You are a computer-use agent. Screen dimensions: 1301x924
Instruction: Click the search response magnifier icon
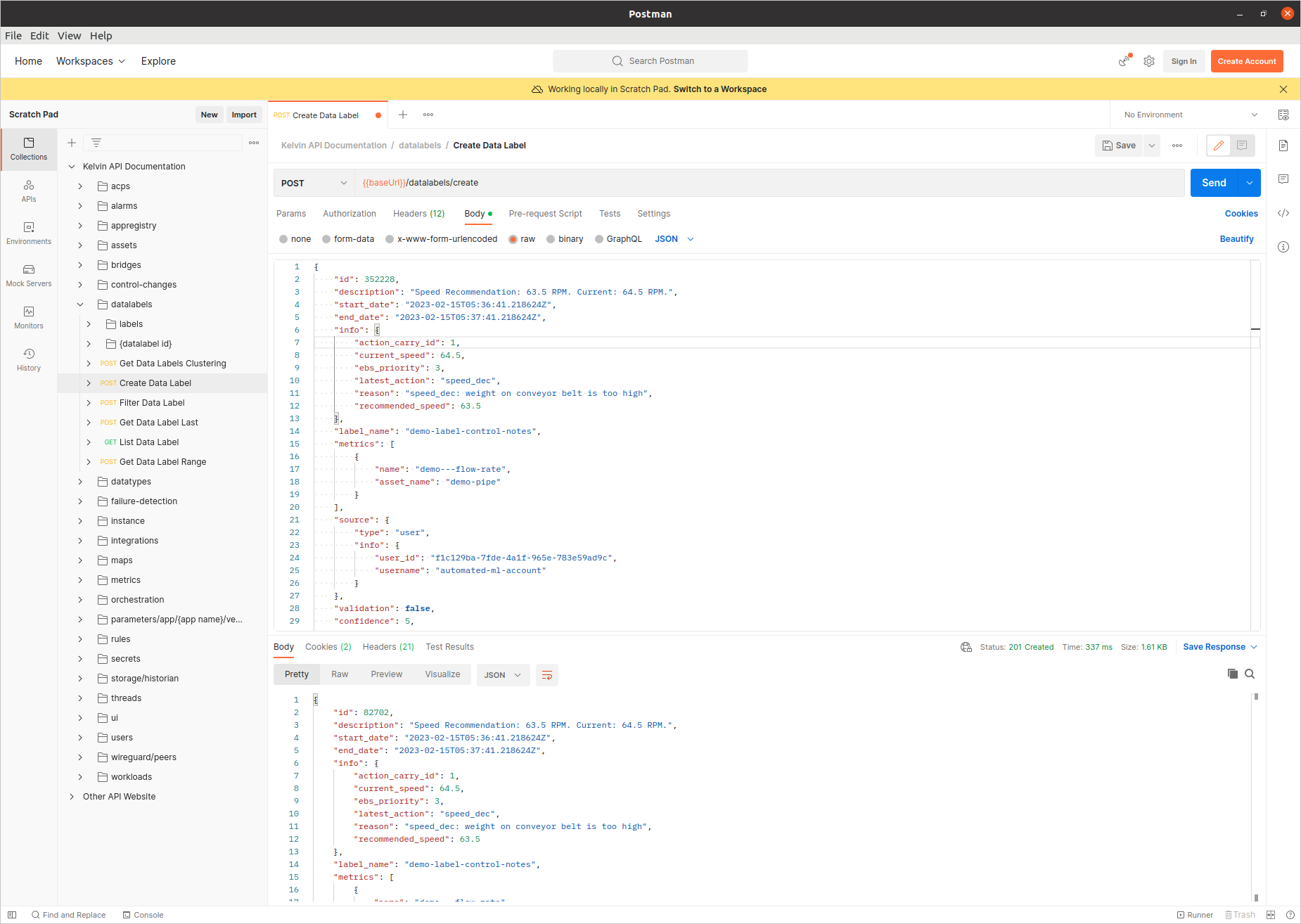point(1250,674)
